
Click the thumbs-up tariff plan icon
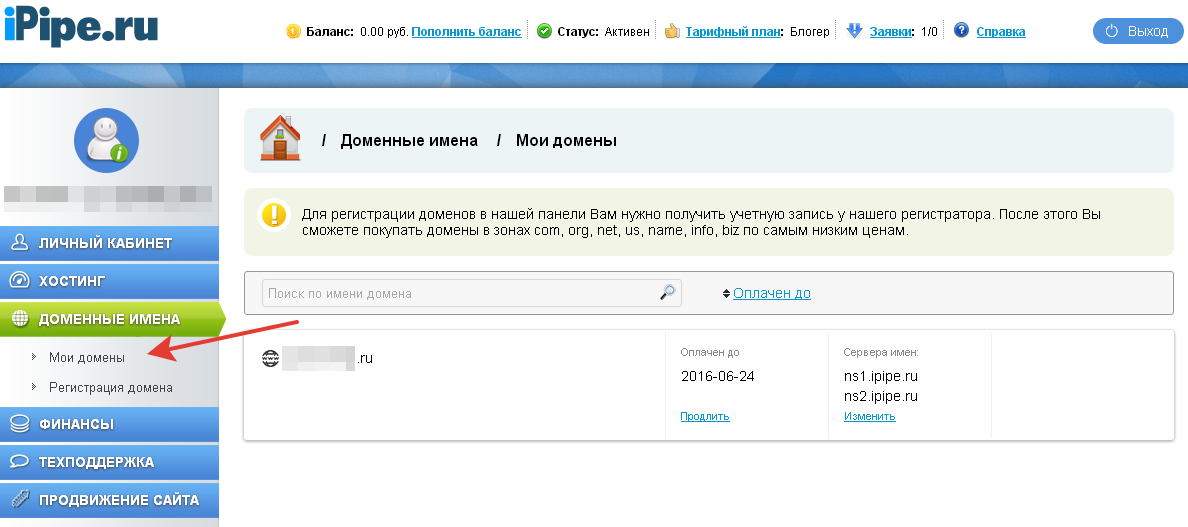[672, 31]
